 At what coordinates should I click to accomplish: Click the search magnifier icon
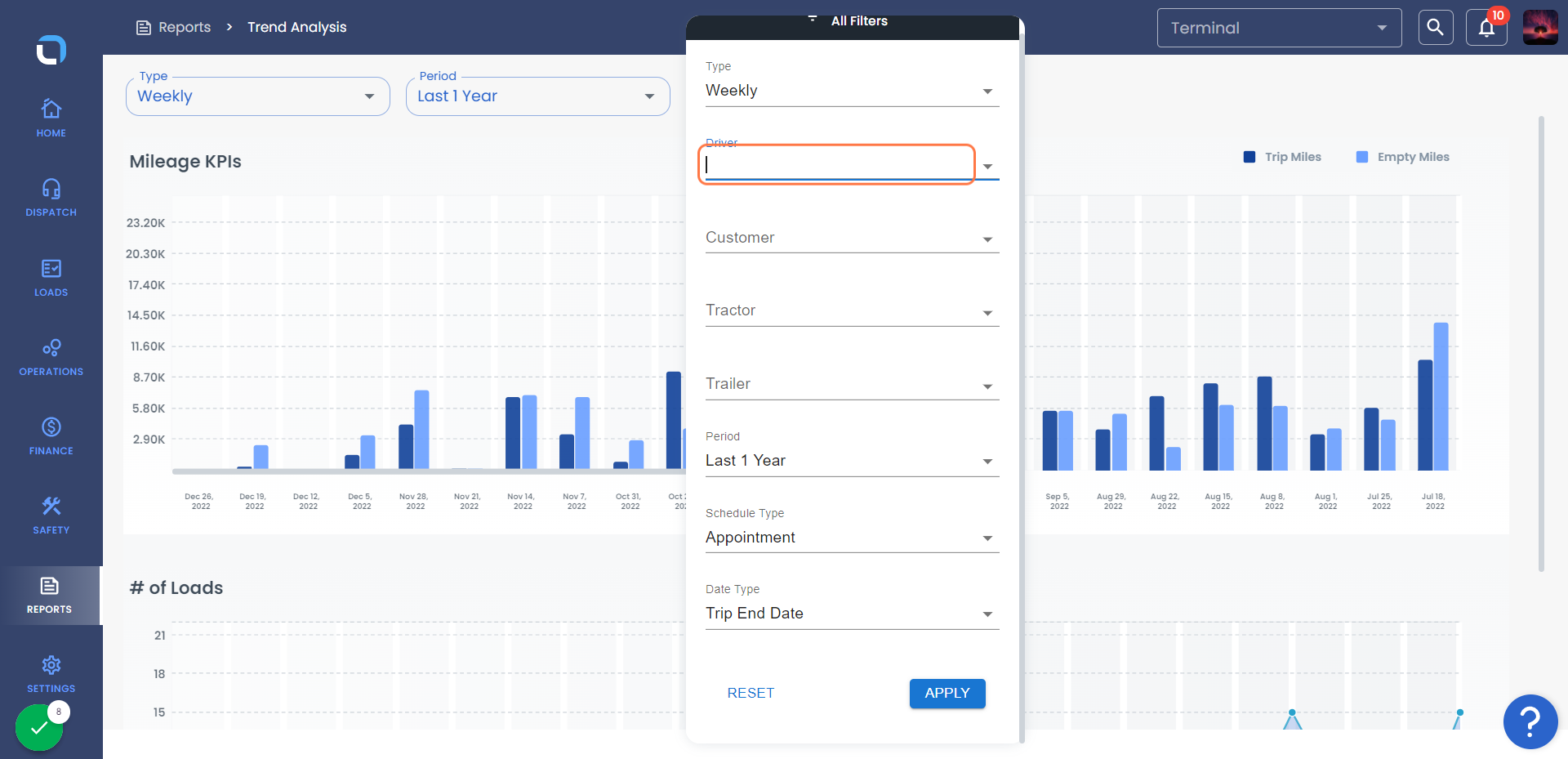point(1435,28)
